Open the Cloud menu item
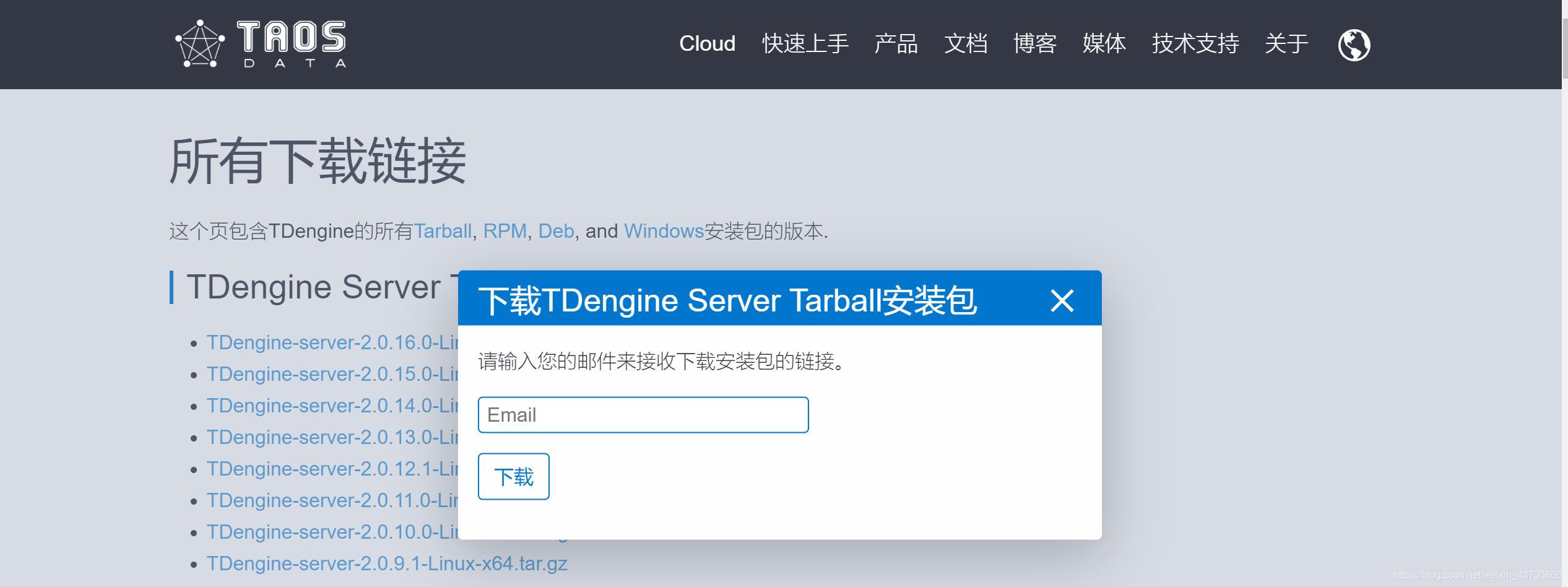 (x=707, y=43)
